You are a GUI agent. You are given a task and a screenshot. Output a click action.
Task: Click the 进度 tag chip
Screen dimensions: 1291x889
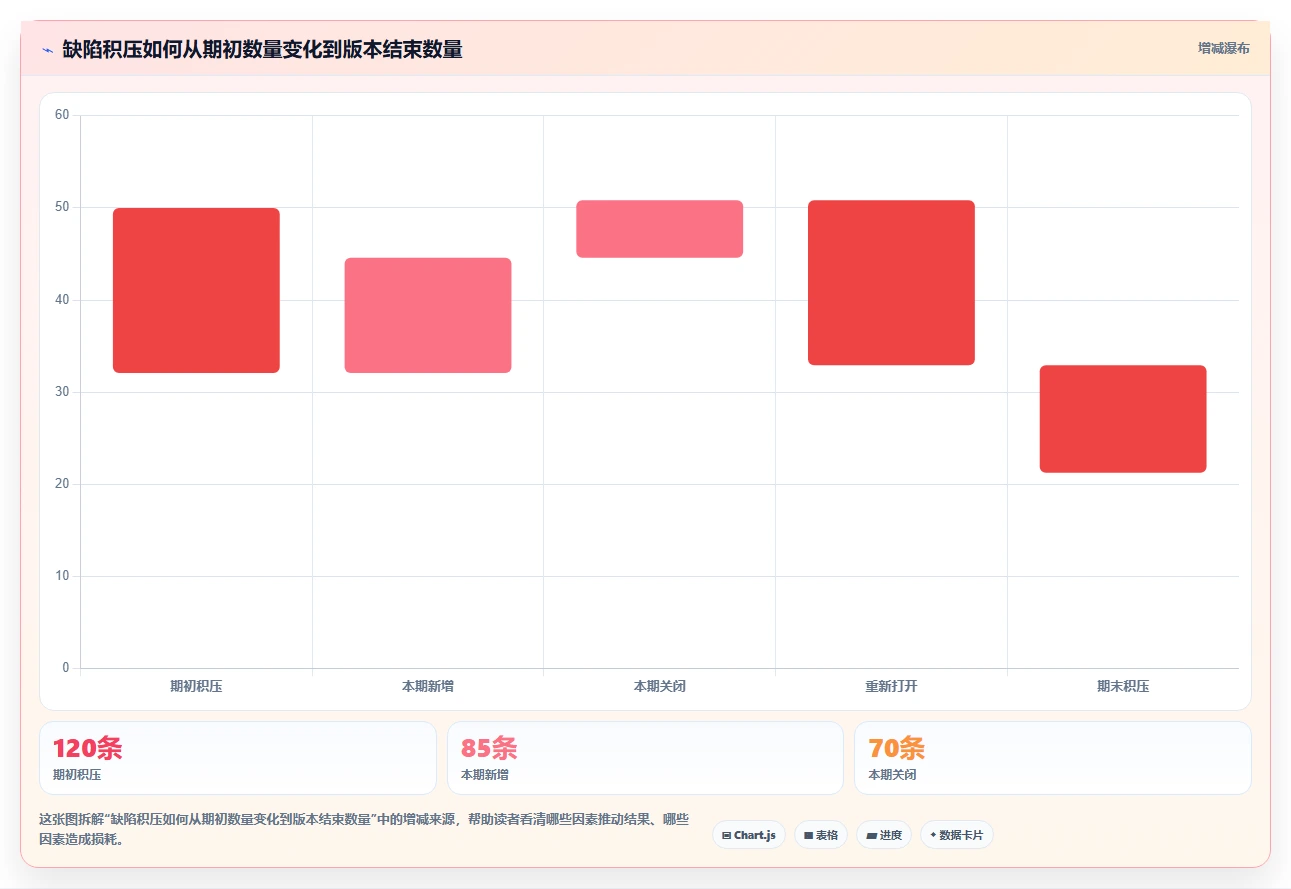click(884, 835)
